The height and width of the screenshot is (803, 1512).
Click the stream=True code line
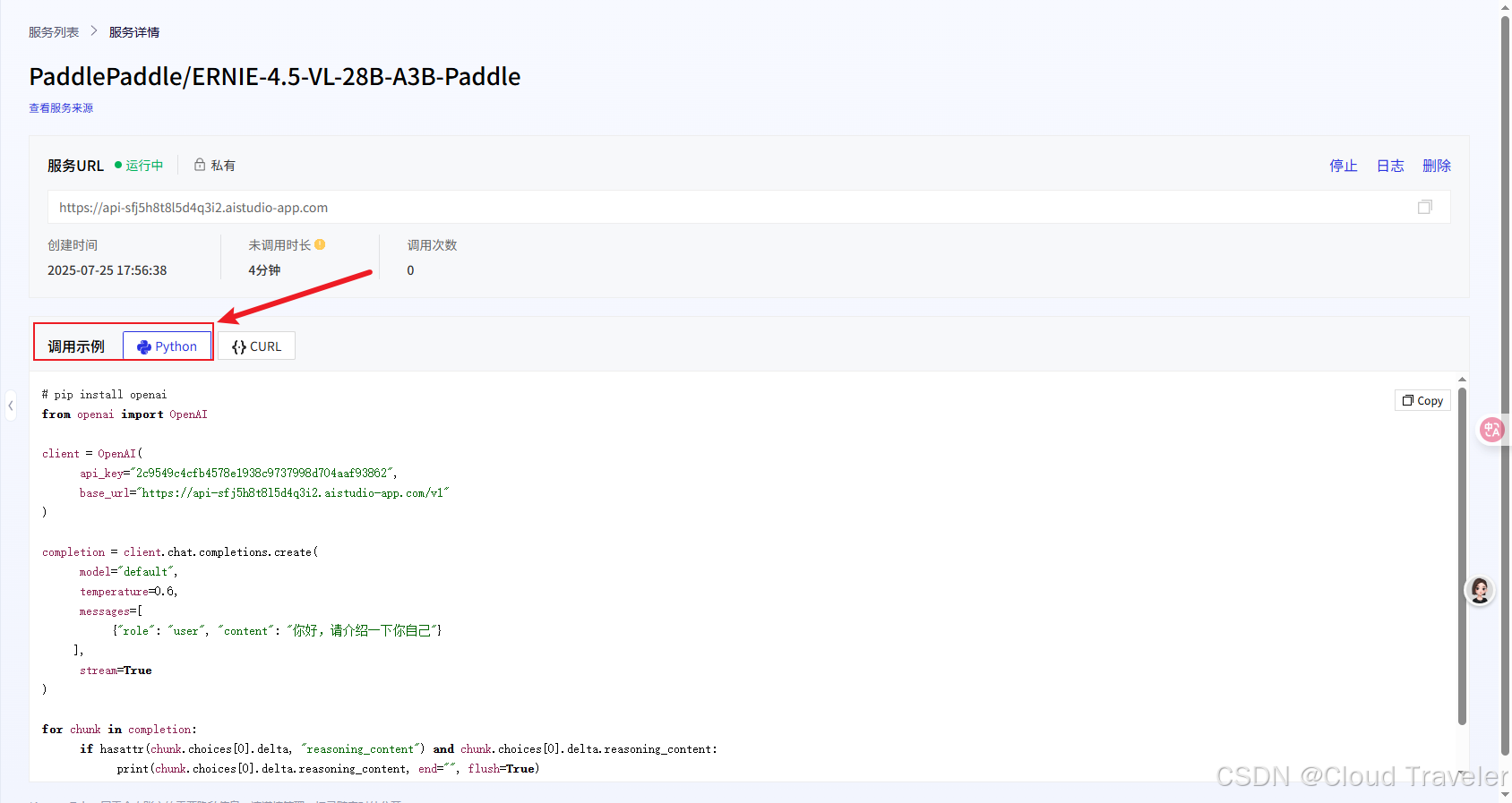pyautogui.click(x=116, y=671)
